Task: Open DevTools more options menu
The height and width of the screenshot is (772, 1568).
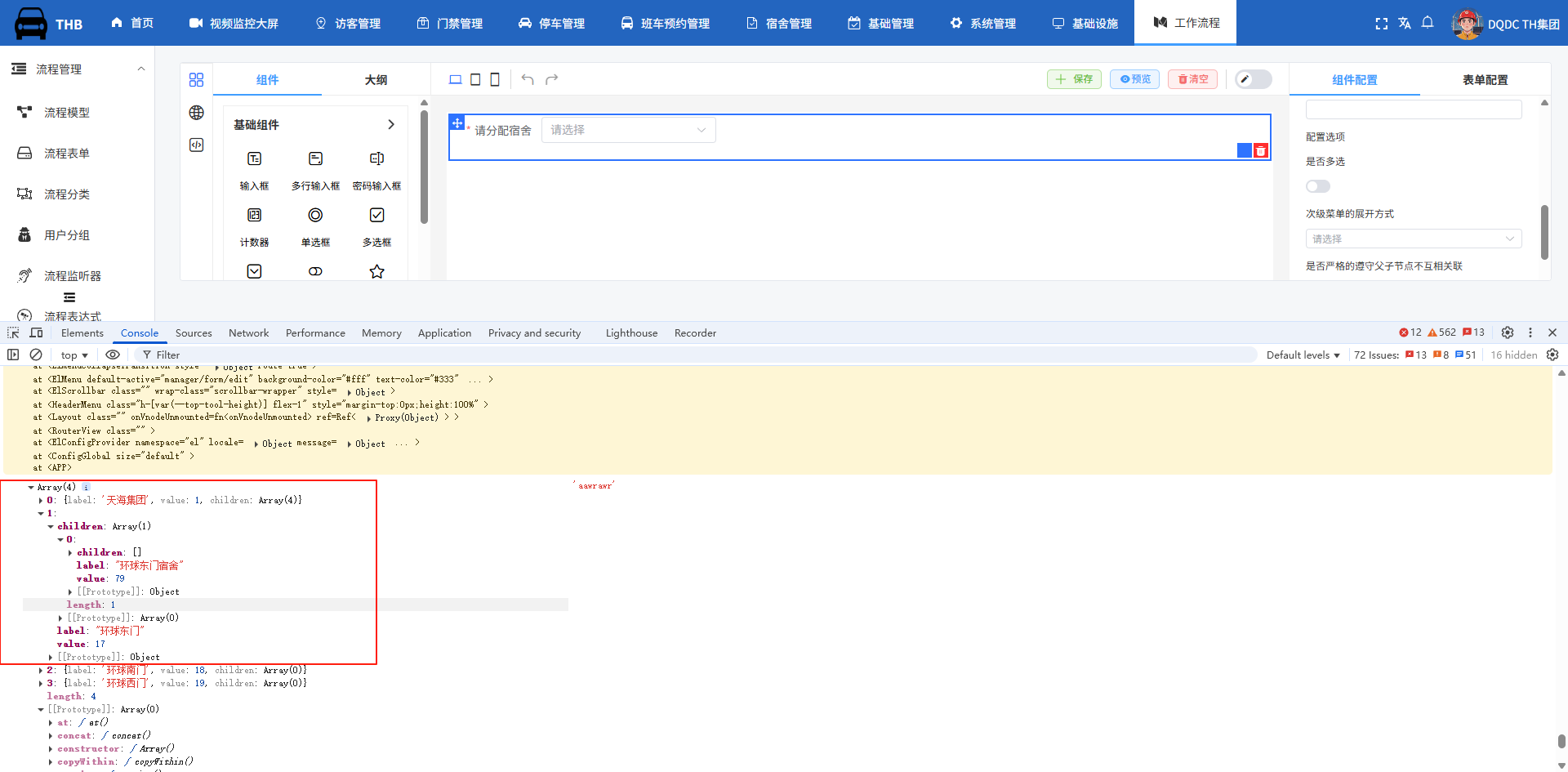Action: click(x=1530, y=332)
